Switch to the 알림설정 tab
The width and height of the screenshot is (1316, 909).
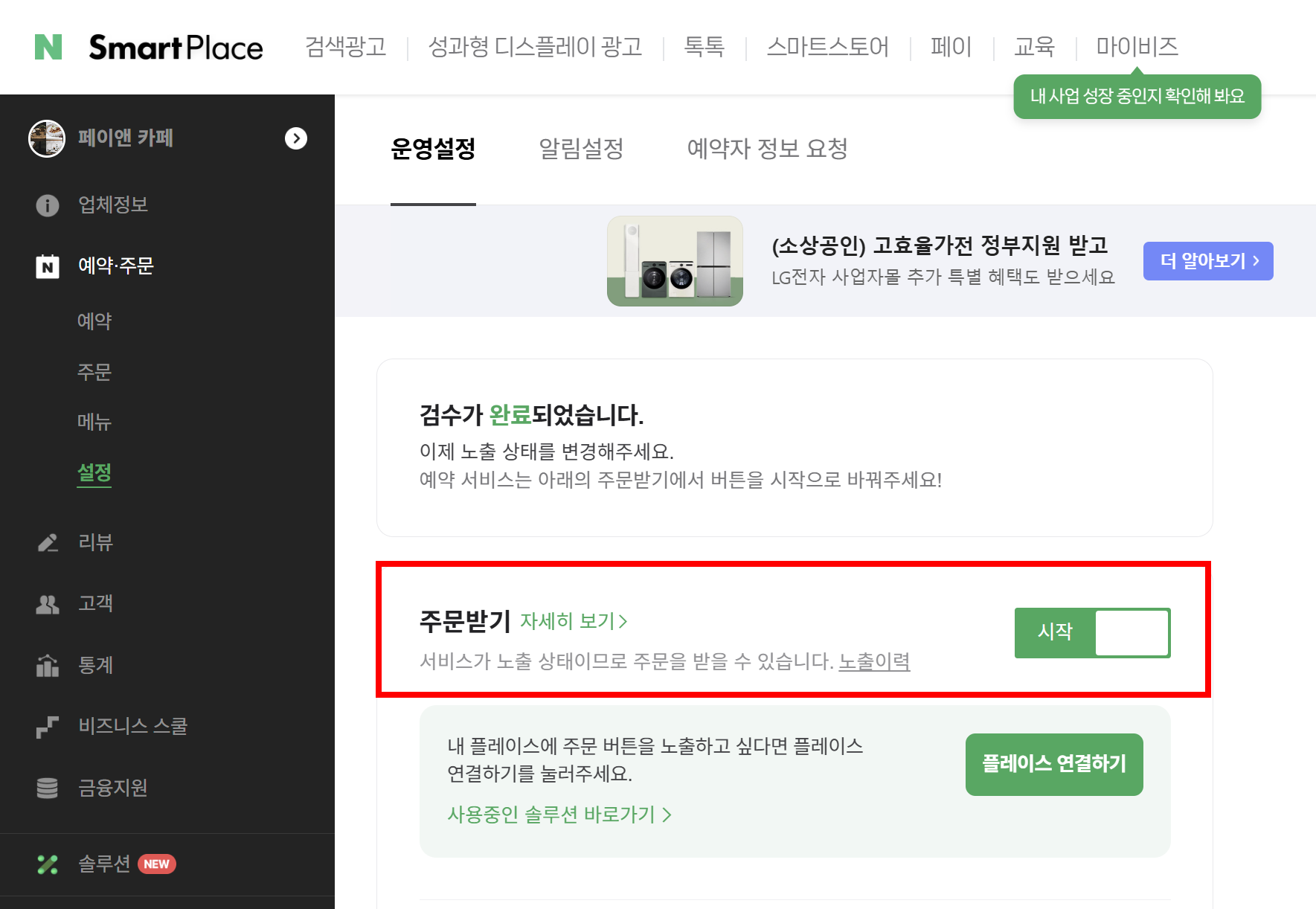(x=581, y=150)
